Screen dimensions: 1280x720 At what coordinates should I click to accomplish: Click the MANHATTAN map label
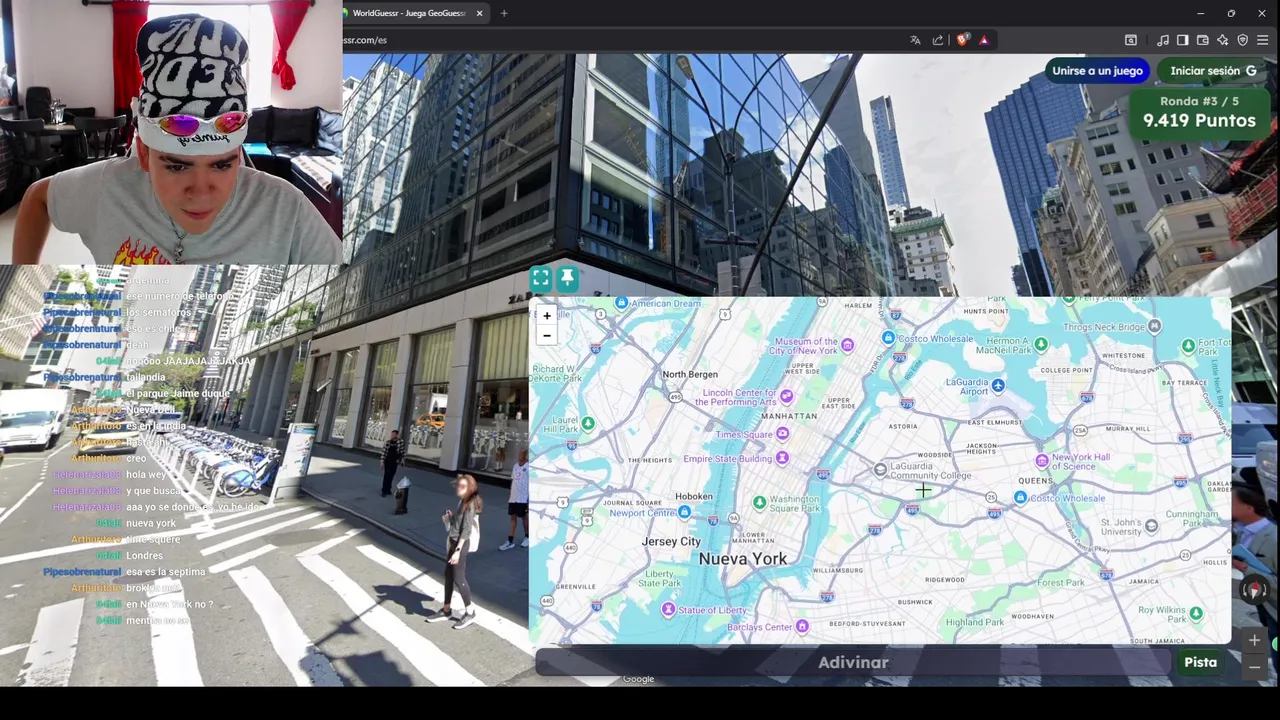(x=789, y=416)
